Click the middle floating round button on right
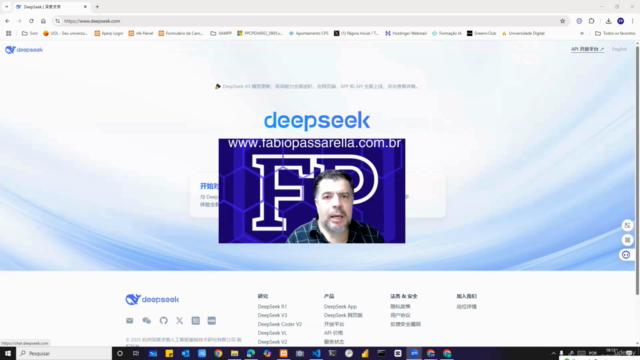The height and width of the screenshot is (360, 640). [627, 240]
